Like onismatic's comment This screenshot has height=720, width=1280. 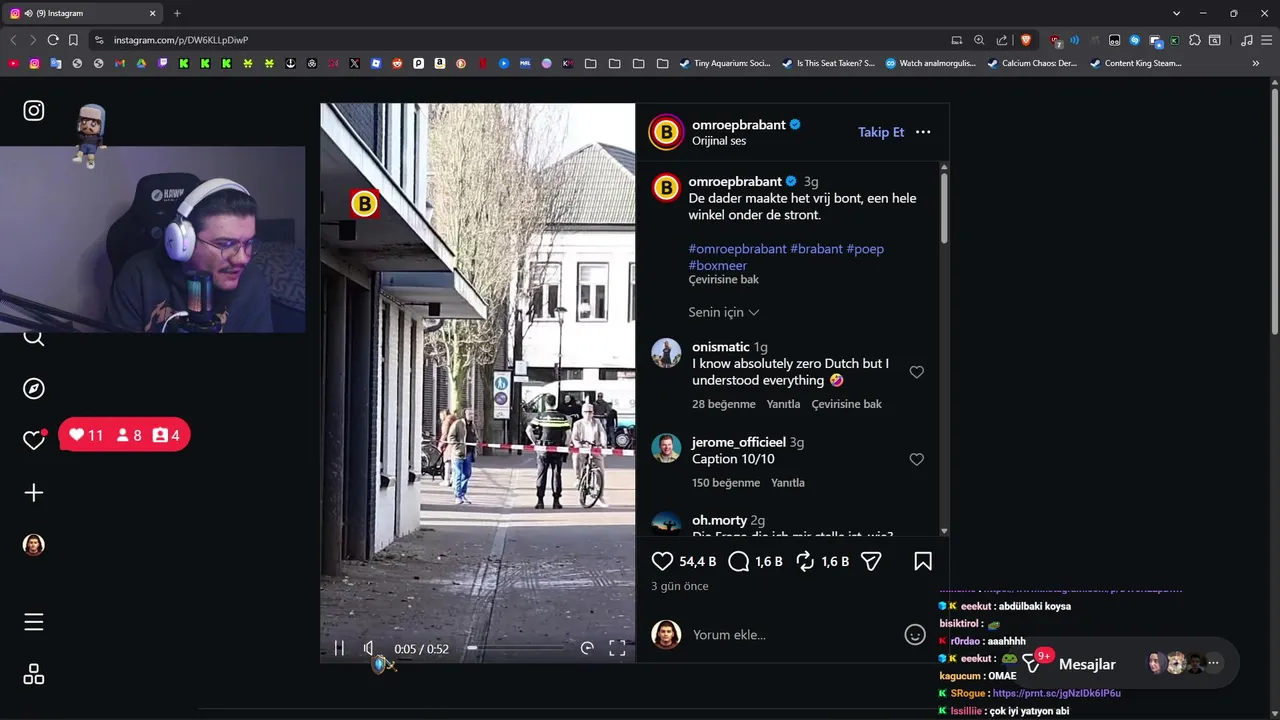coord(916,372)
